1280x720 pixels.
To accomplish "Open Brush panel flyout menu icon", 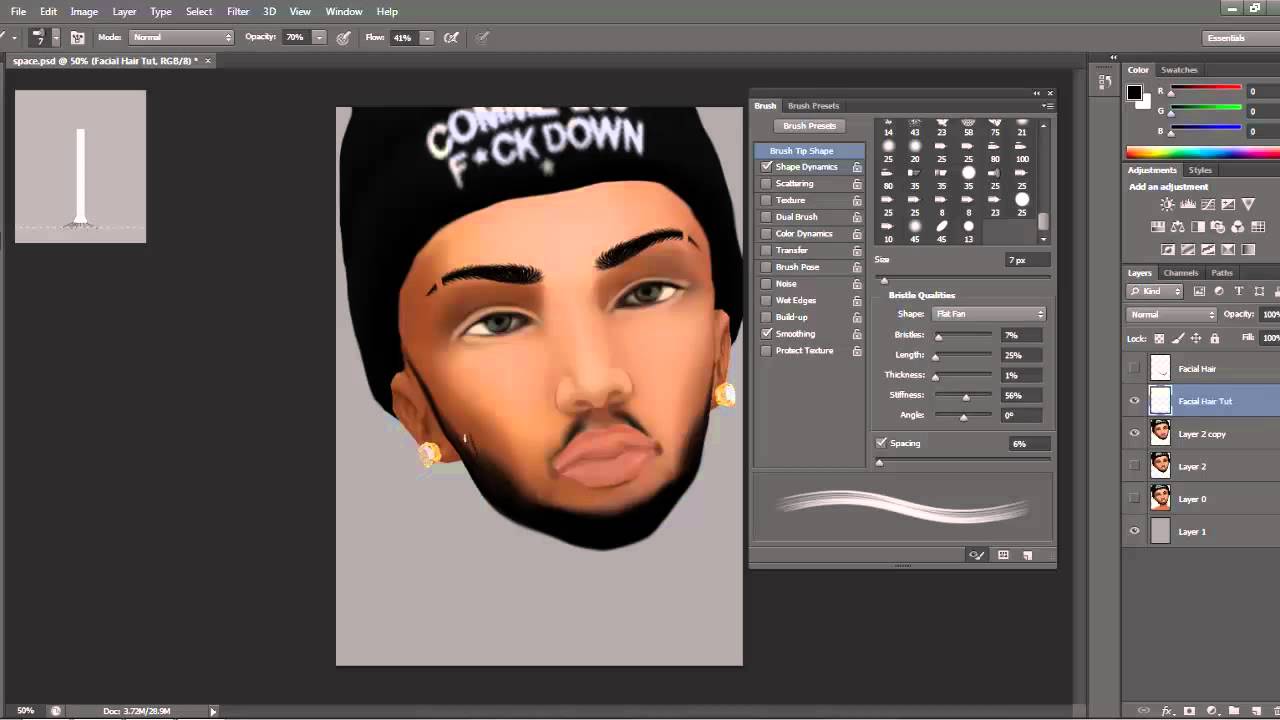I will (x=1047, y=105).
